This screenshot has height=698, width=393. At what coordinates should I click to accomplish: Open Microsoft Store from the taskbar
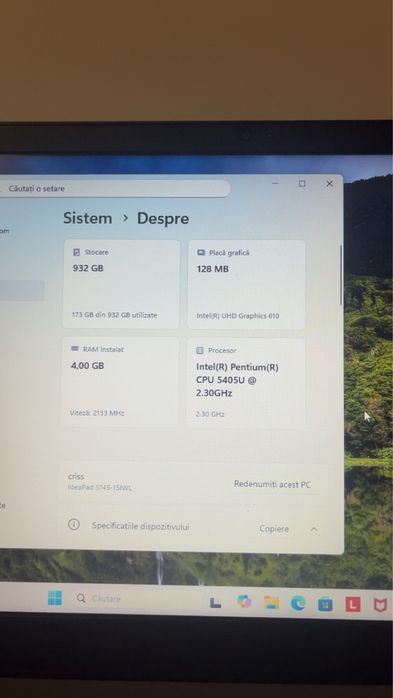[x=325, y=604]
